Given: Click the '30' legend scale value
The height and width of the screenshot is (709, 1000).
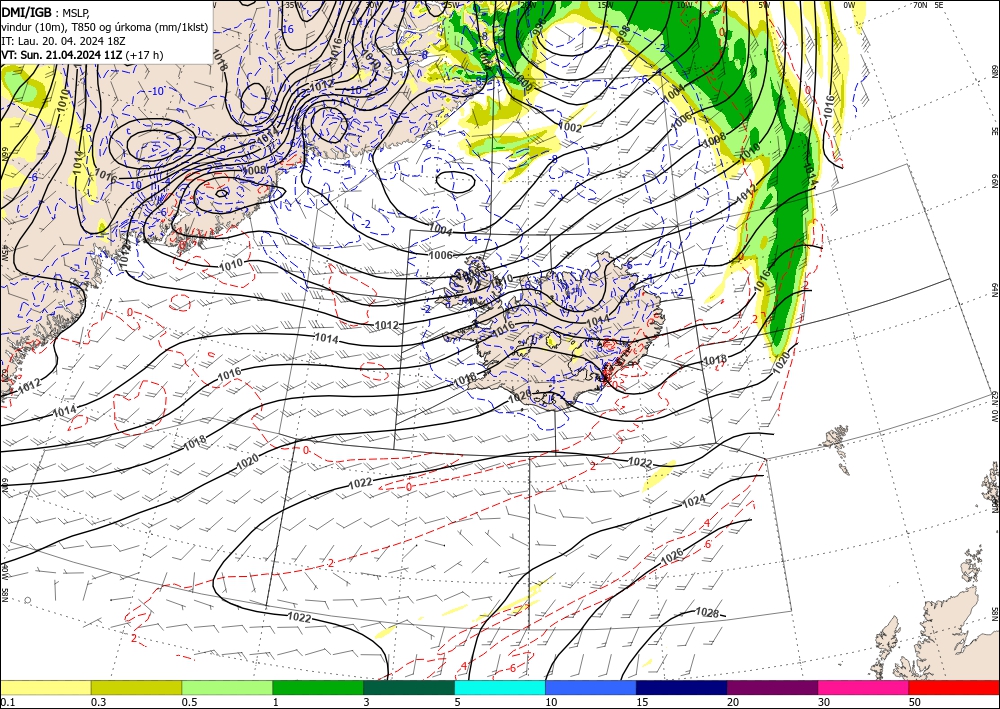Looking at the screenshot, I should (x=824, y=702).
